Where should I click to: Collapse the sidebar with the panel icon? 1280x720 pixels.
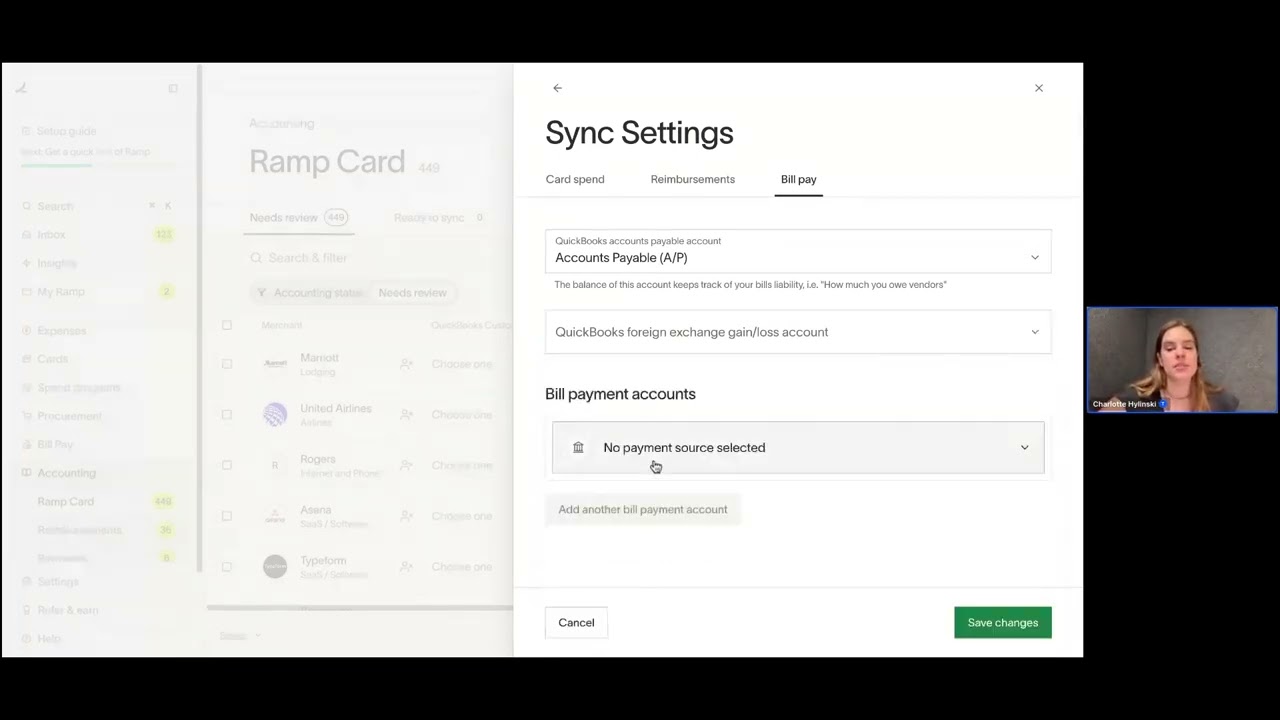[173, 88]
